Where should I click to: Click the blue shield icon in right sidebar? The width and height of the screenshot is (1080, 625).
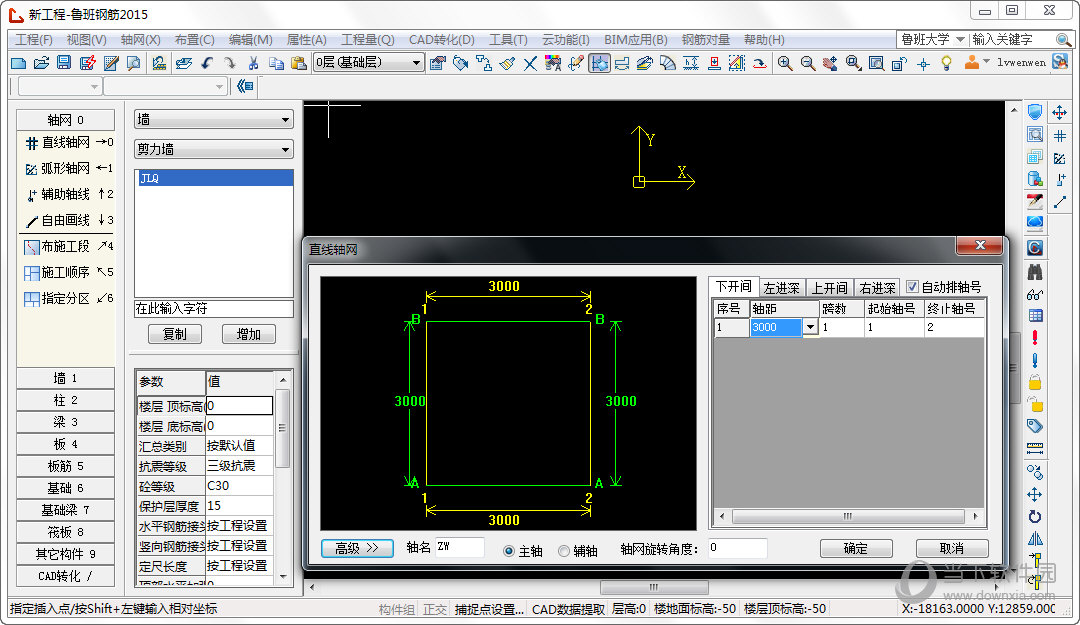pyautogui.click(x=1035, y=112)
